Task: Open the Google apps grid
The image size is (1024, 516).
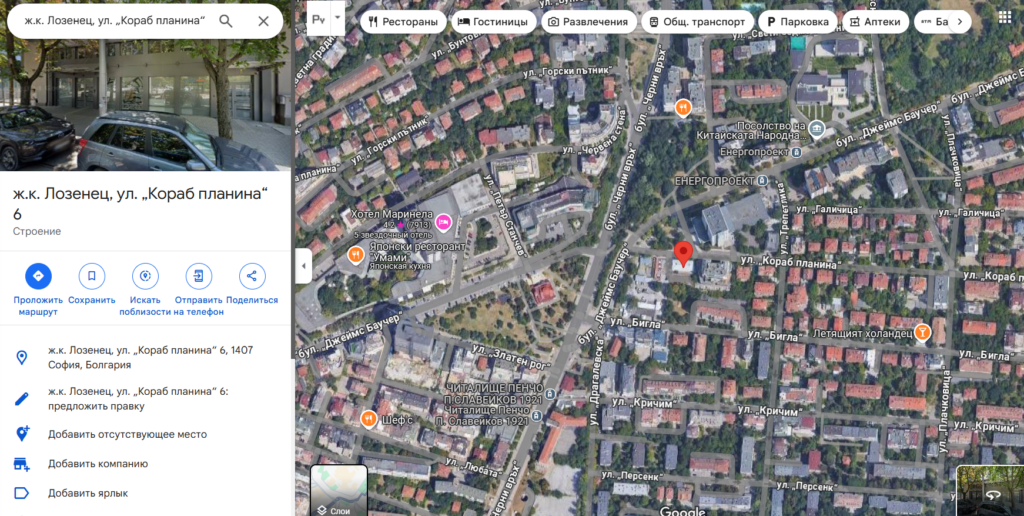Action: click(x=1005, y=21)
